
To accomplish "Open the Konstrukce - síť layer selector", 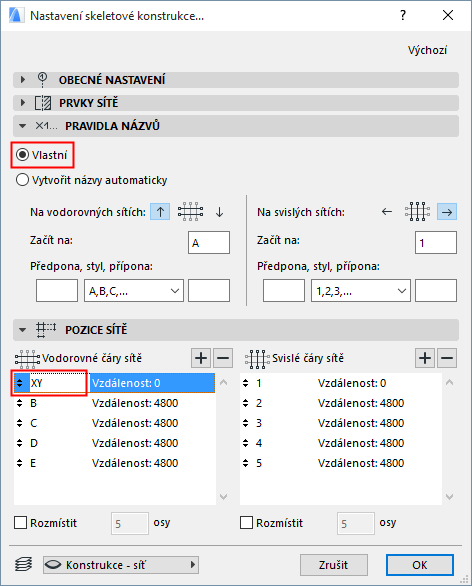I will [x=121, y=565].
